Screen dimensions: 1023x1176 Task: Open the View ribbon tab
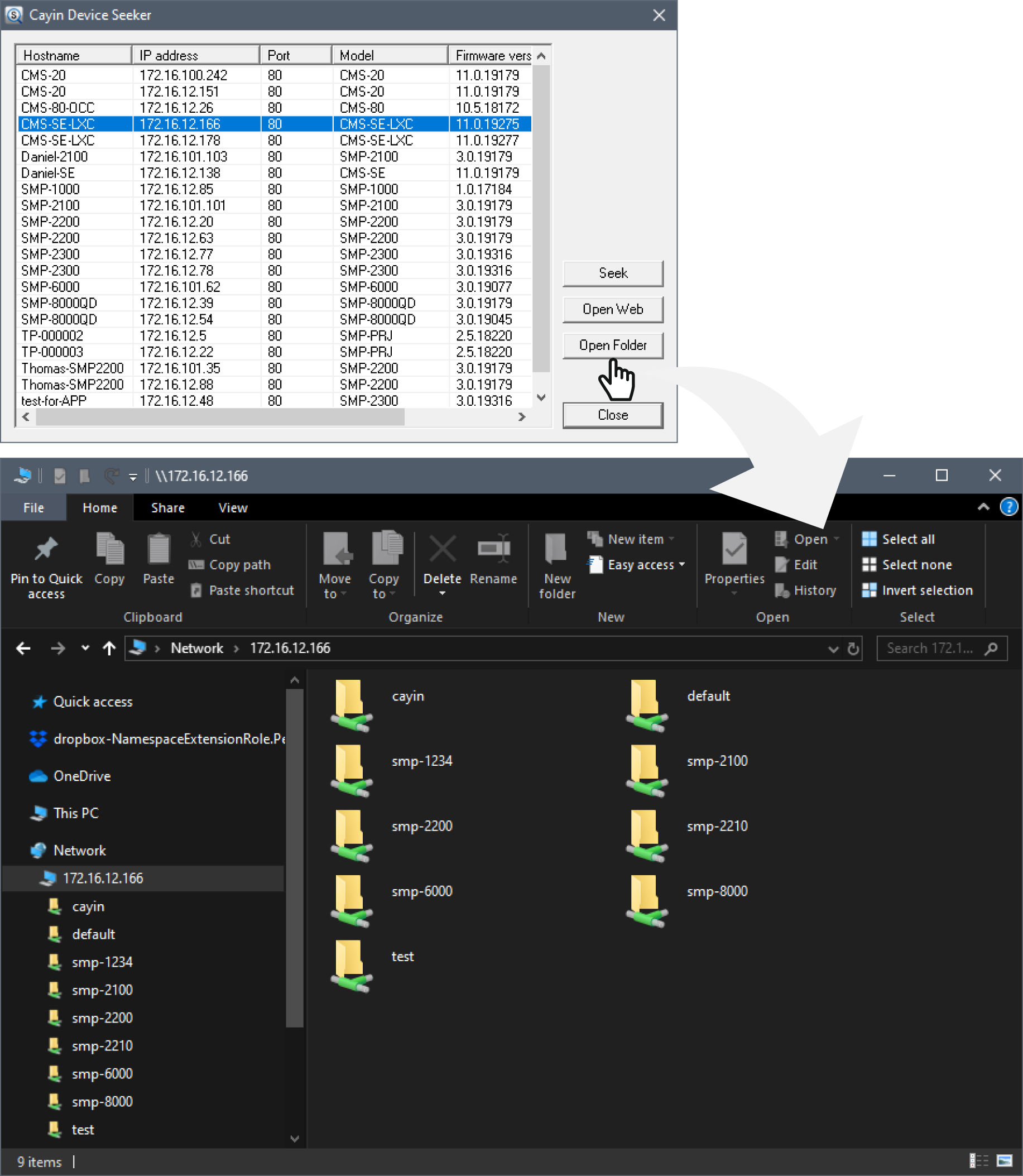[x=233, y=507]
